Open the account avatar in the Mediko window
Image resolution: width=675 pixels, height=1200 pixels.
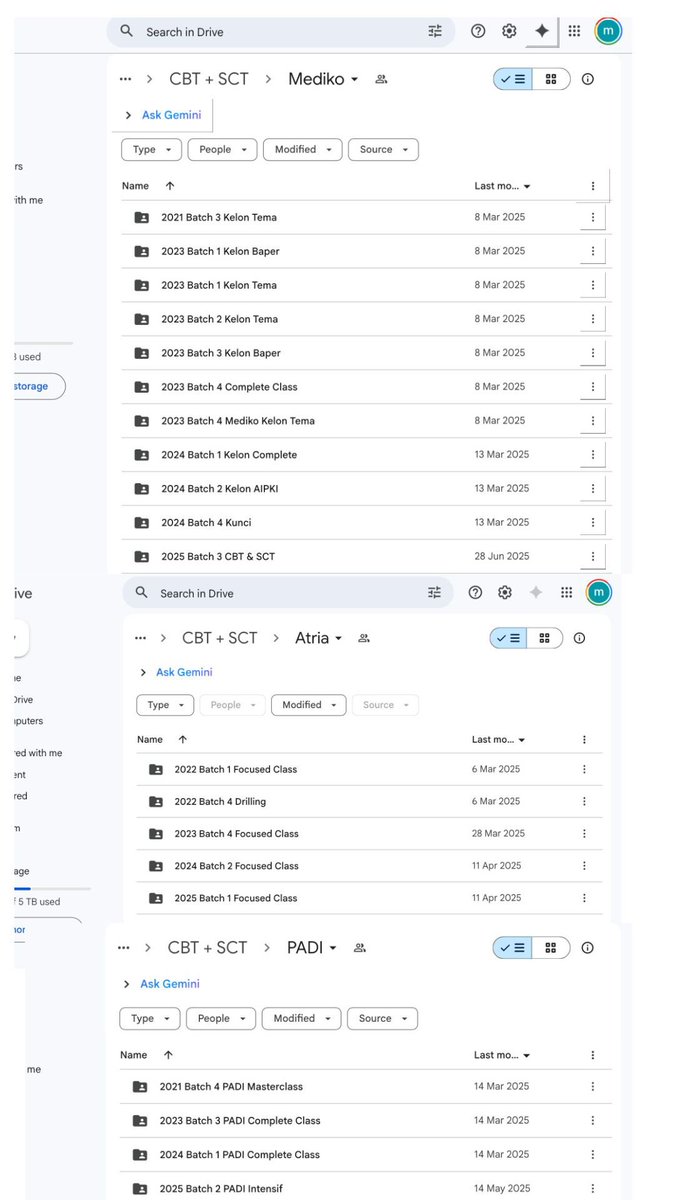pyautogui.click(x=608, y=31)
